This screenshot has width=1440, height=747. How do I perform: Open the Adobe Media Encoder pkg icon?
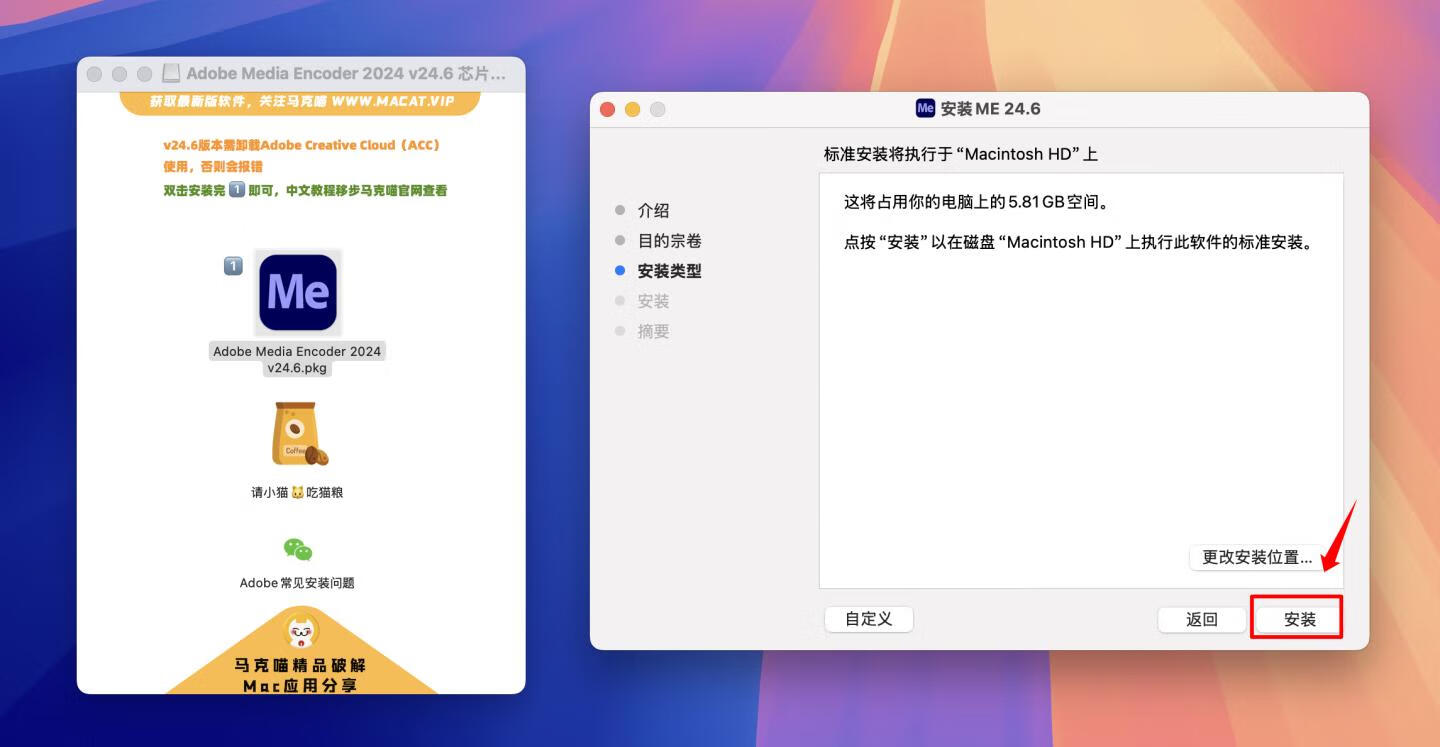pos(297,292)
